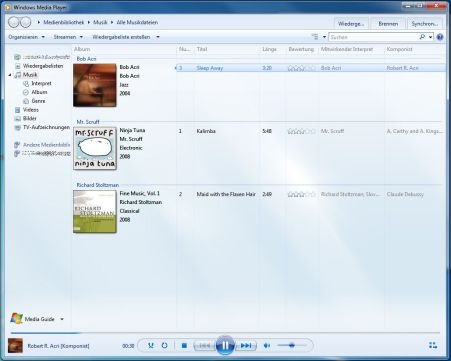Switch to the Brennen tab
Image resolution: width=451 pixels, height=361 pixels.
[388, 24]
